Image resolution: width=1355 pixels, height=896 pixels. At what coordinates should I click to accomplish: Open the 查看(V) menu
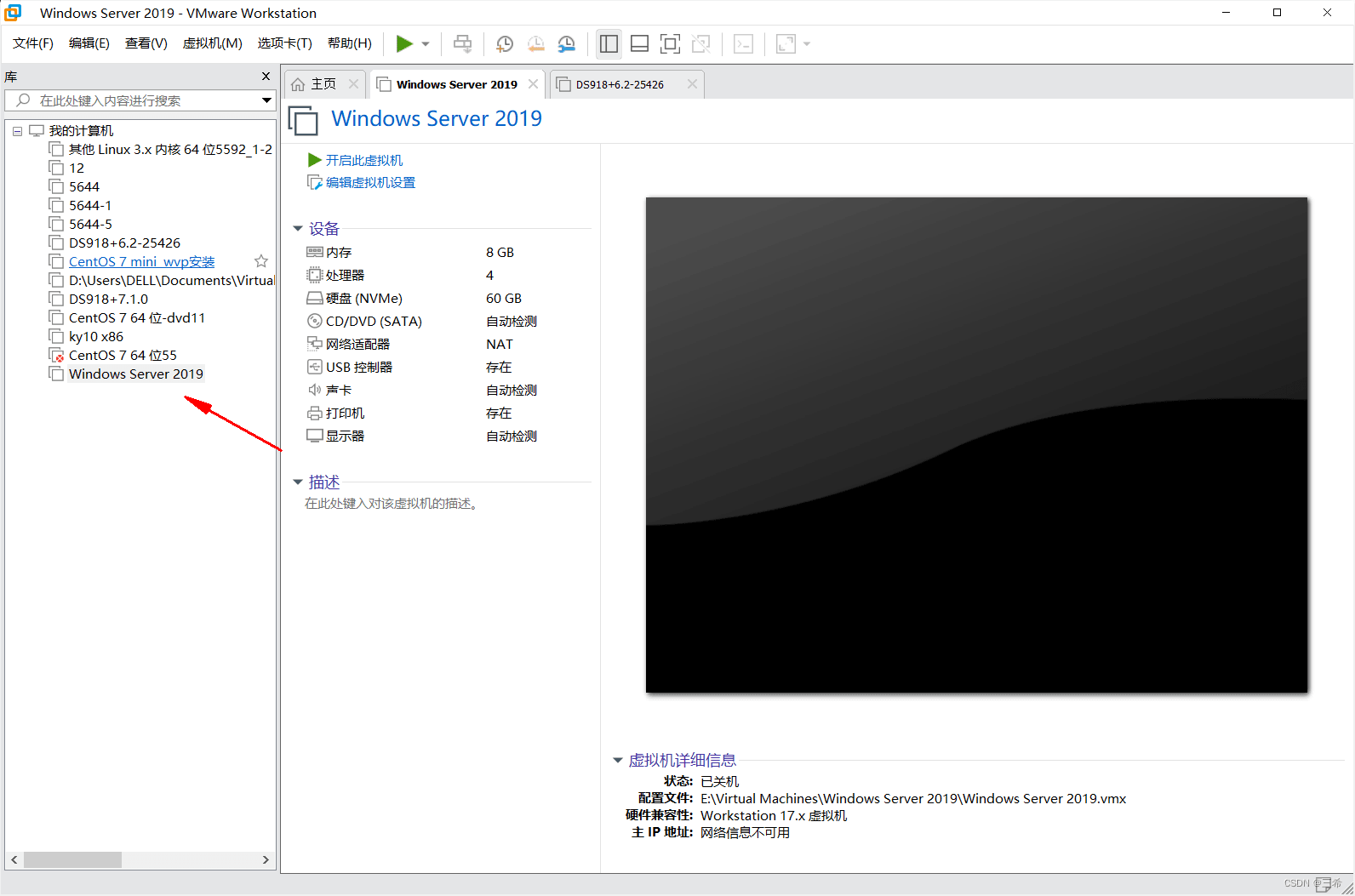click(x=146, y=43)
